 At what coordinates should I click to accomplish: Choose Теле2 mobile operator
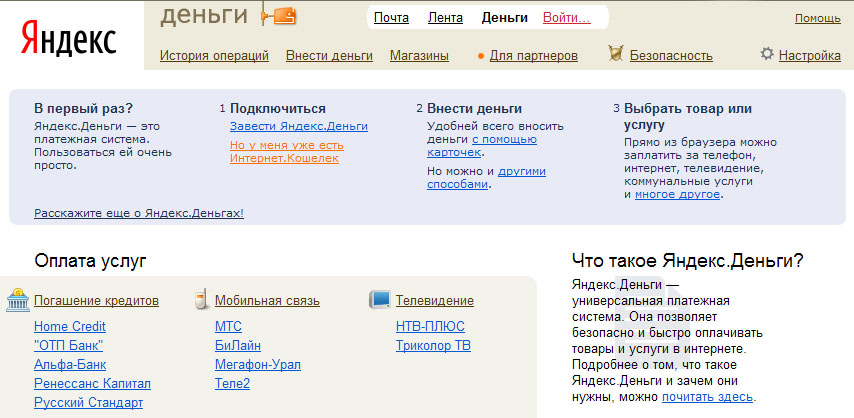coord(233,384)
